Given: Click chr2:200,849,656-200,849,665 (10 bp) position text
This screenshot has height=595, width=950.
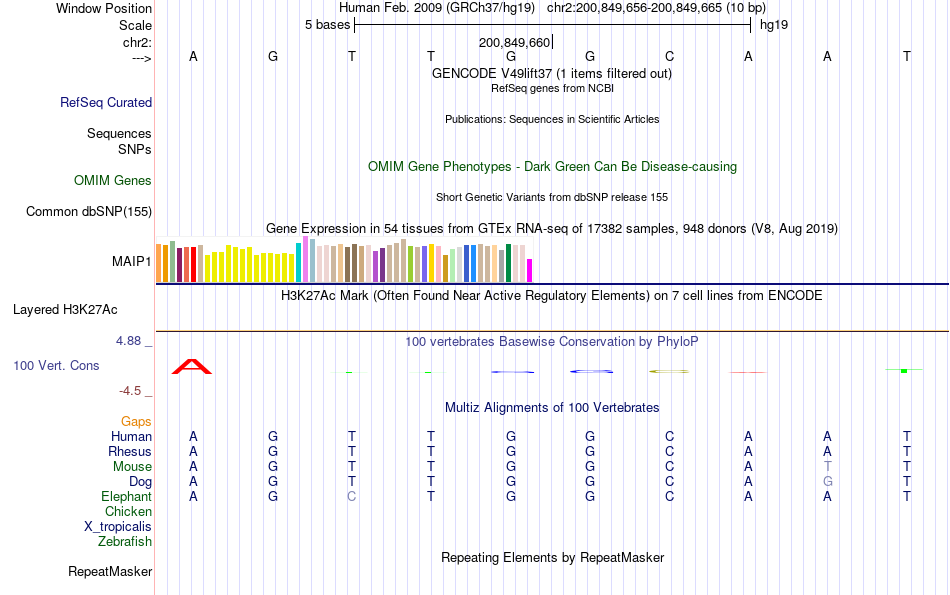Looking at the screenshot, I should click(656, 8).
